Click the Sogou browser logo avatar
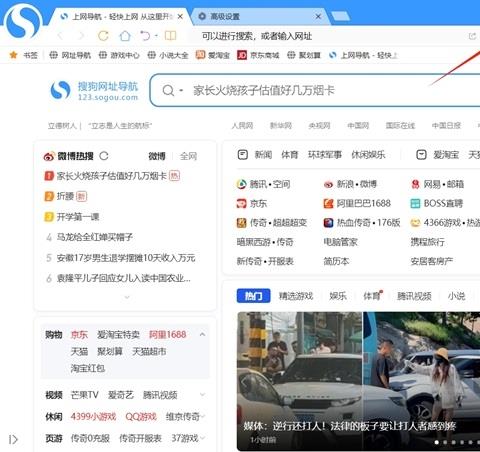480x452 pixels. click(22, 22)
